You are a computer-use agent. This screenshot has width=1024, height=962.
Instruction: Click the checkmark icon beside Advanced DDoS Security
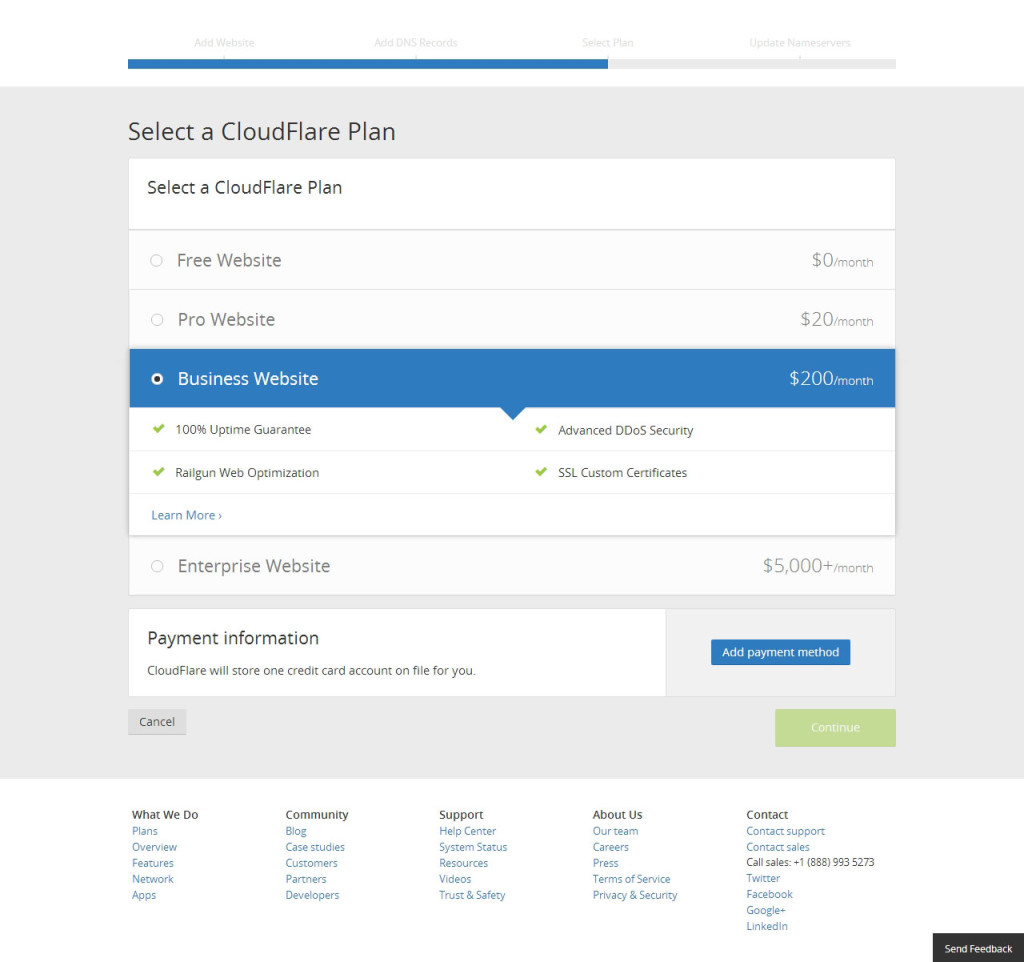(x=542, y=428)
